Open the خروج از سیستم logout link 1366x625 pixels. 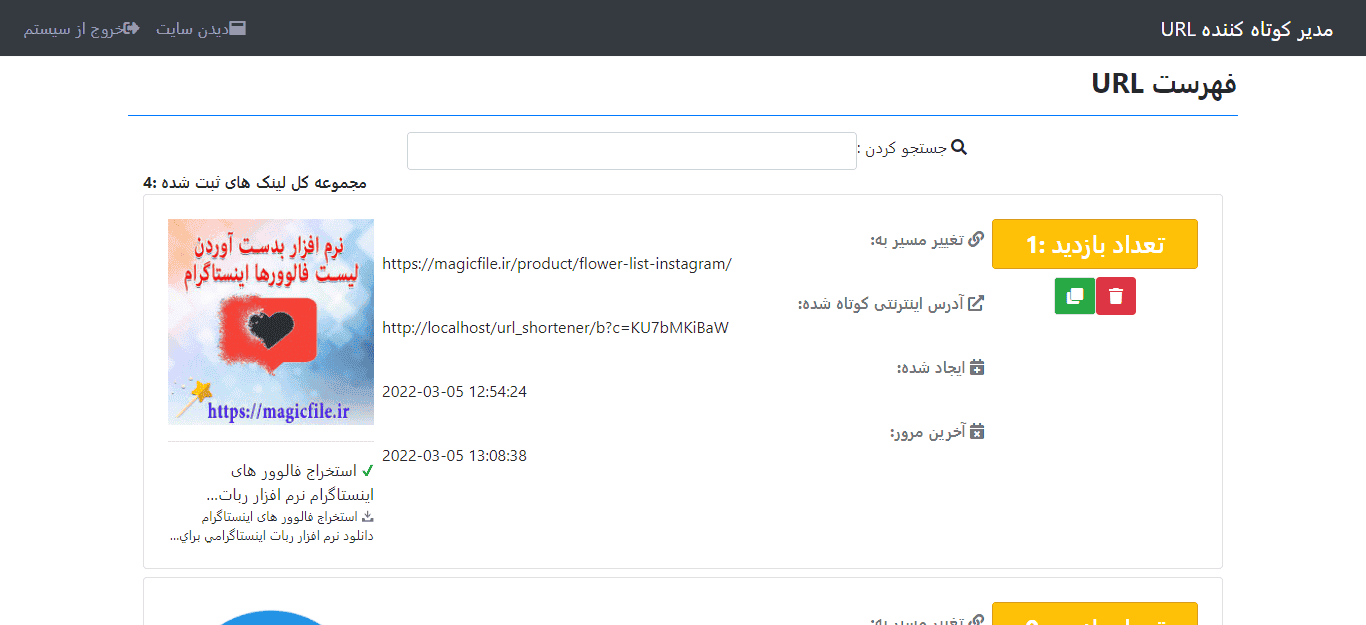[82, 28]
